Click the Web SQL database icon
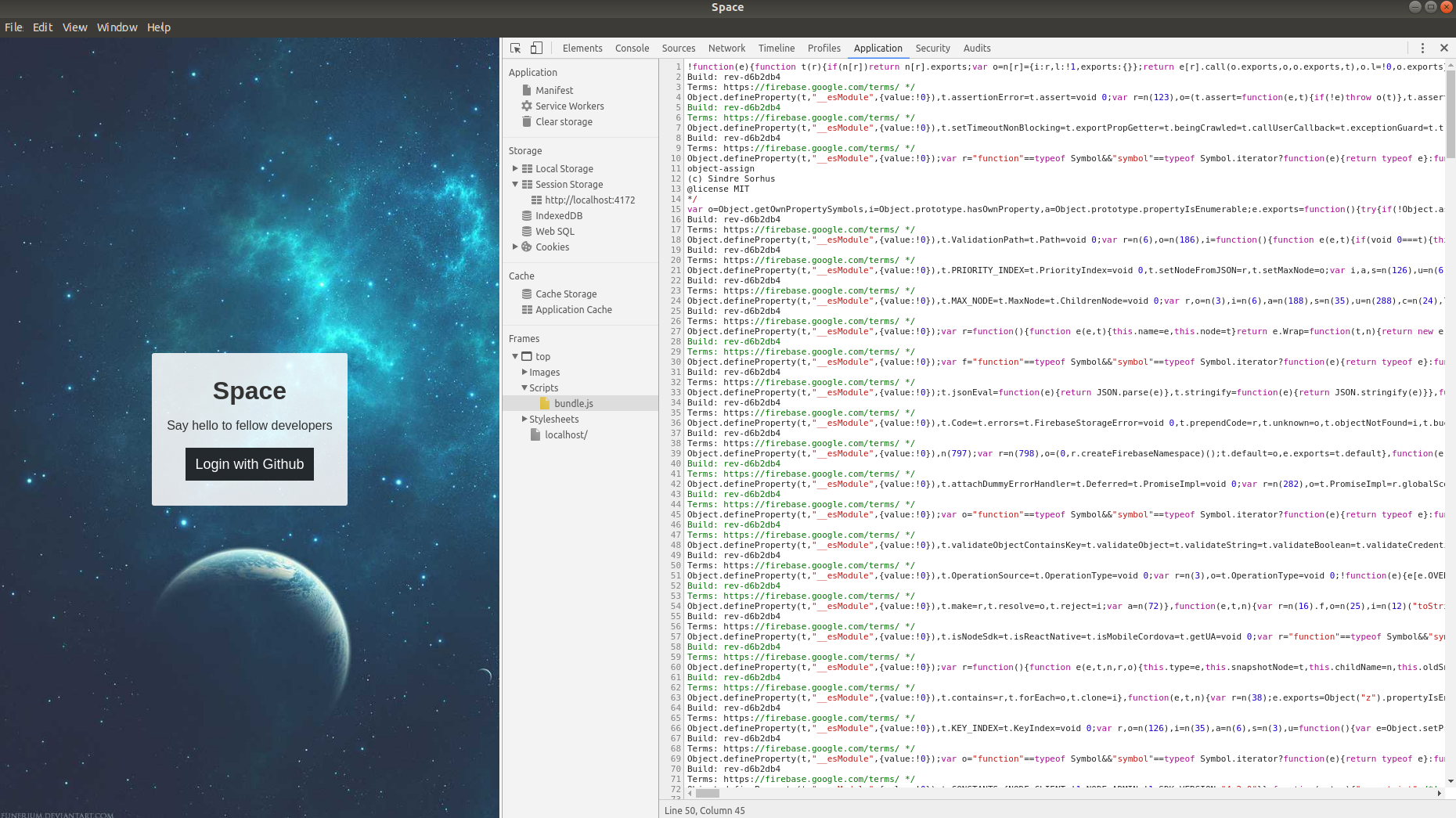 tap(527, 231)
